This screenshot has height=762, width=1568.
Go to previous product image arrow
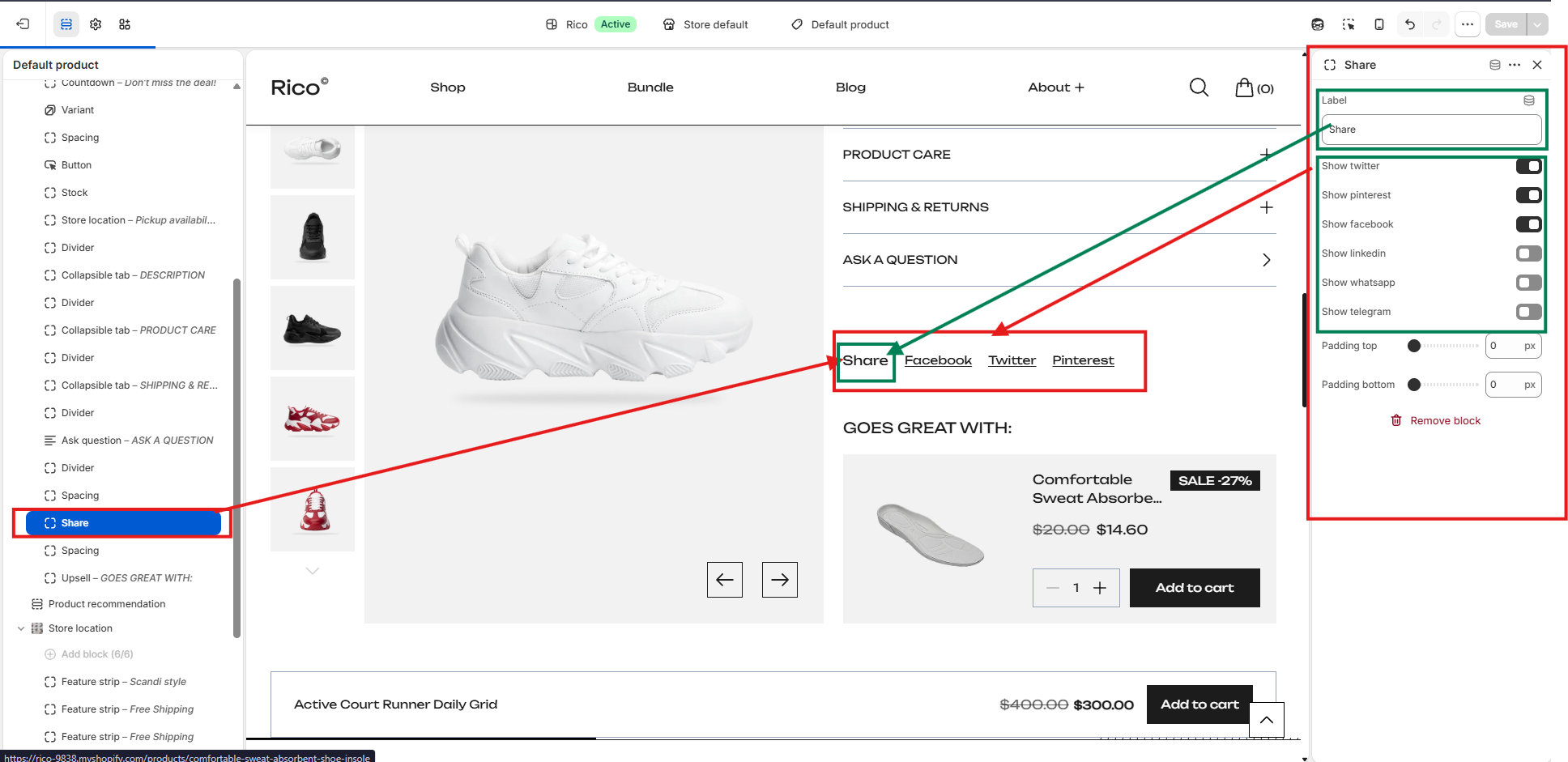[x=725, y=580]
